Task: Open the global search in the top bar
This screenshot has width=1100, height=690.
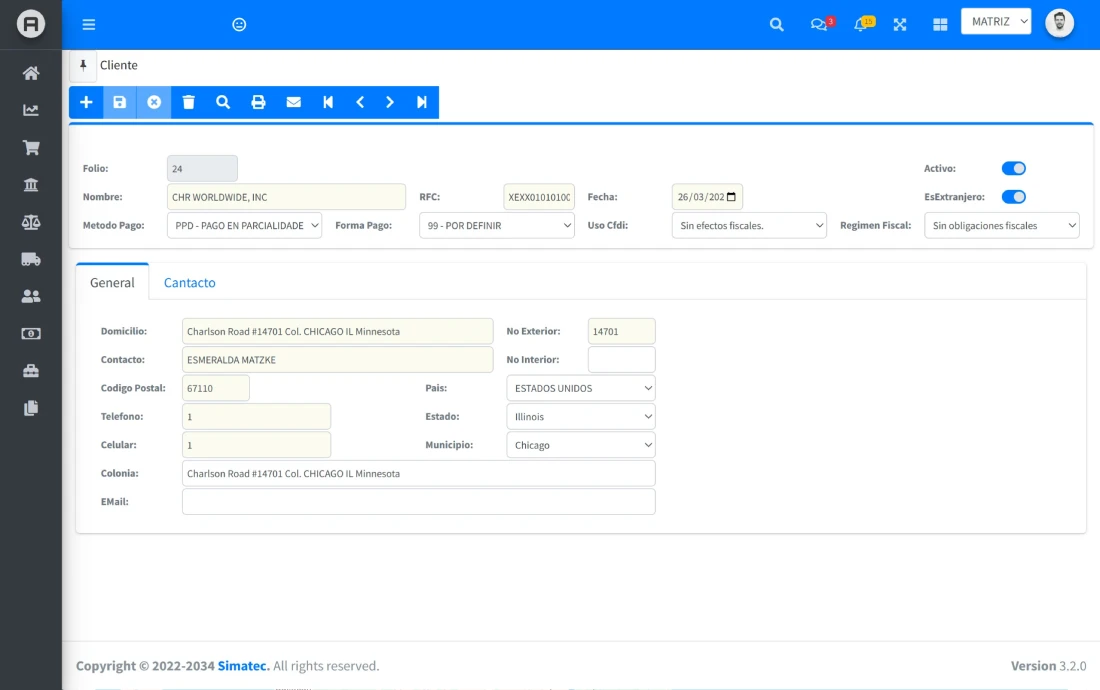Action: (777, 25)
